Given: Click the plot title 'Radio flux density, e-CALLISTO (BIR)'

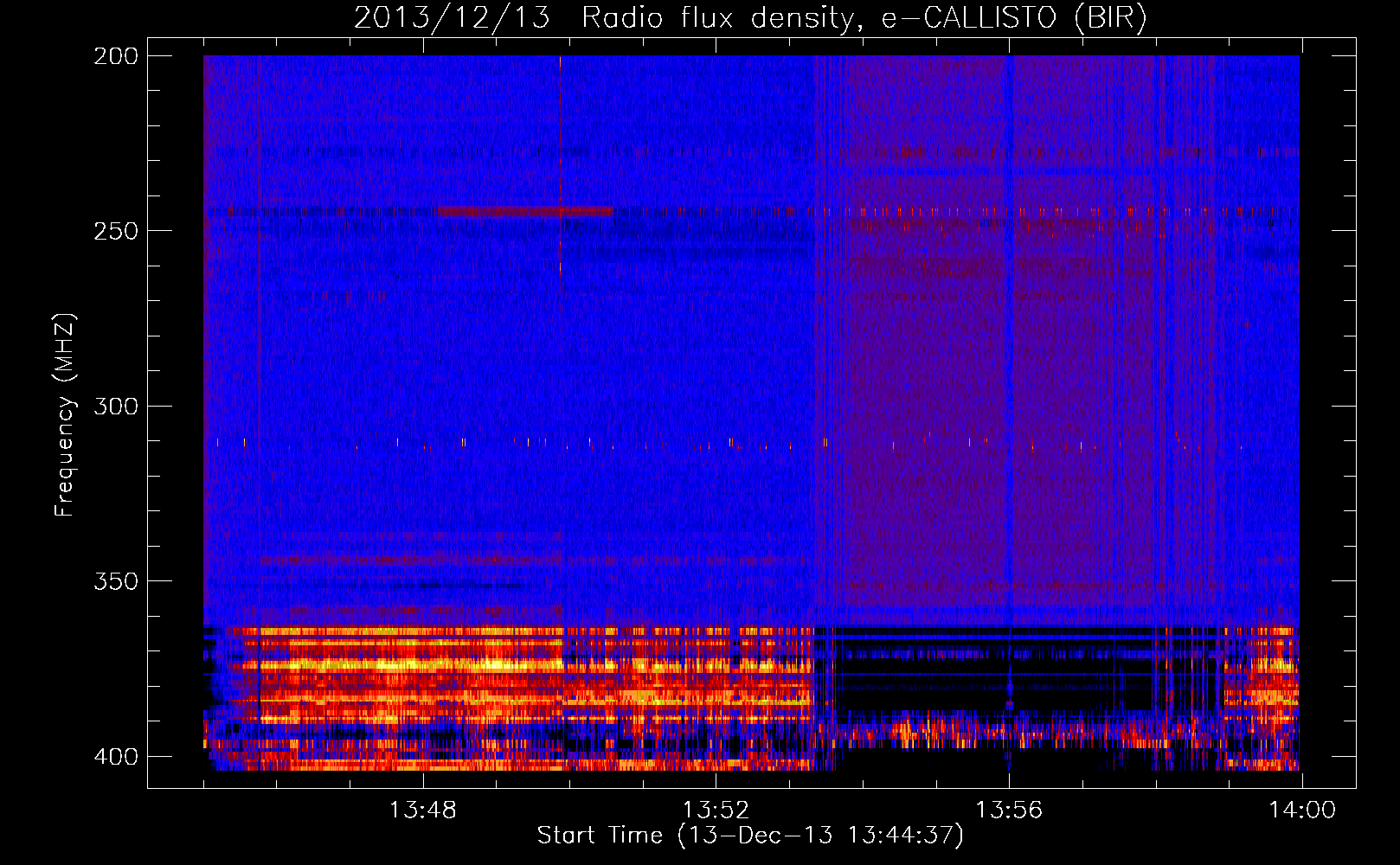Looking at the screenshot, I should pos(864,18).
